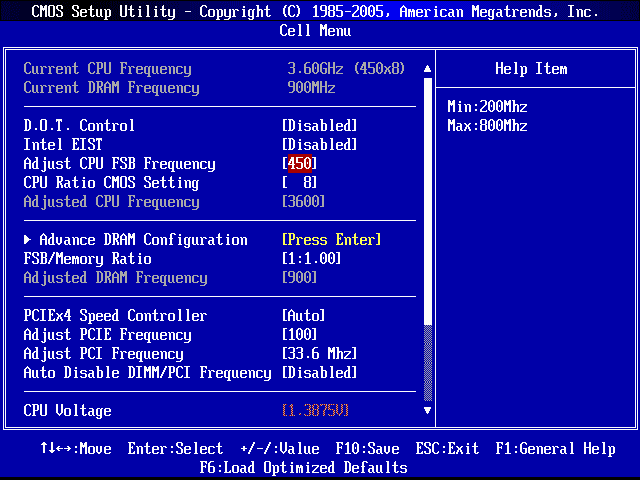Select the Adjust CPU FSB Frequency label
The image size is (640, 480).
pos(120,164)
